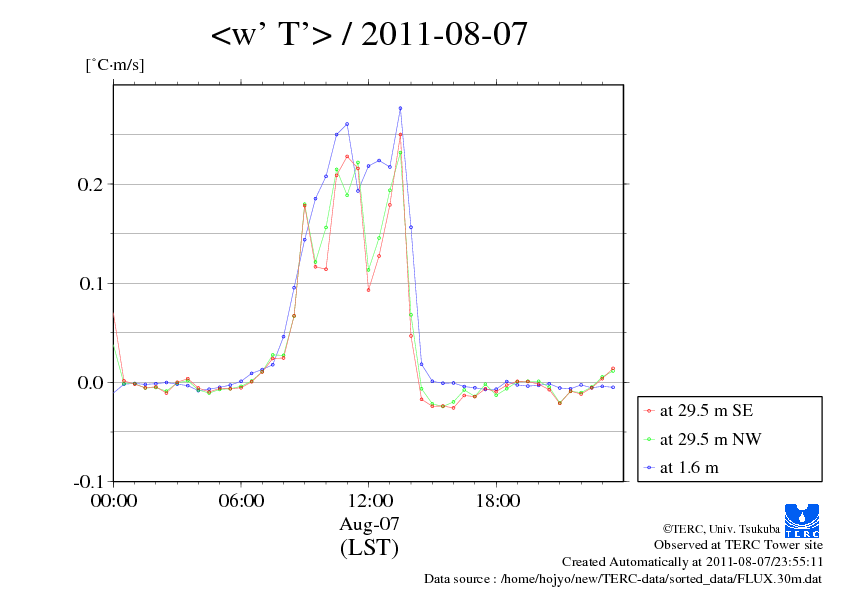Image resolution: width=842 pixels, height=595 pixels.
Task: Click the "Observed at TERC Tower site" text
Action: tap(738, 545)
